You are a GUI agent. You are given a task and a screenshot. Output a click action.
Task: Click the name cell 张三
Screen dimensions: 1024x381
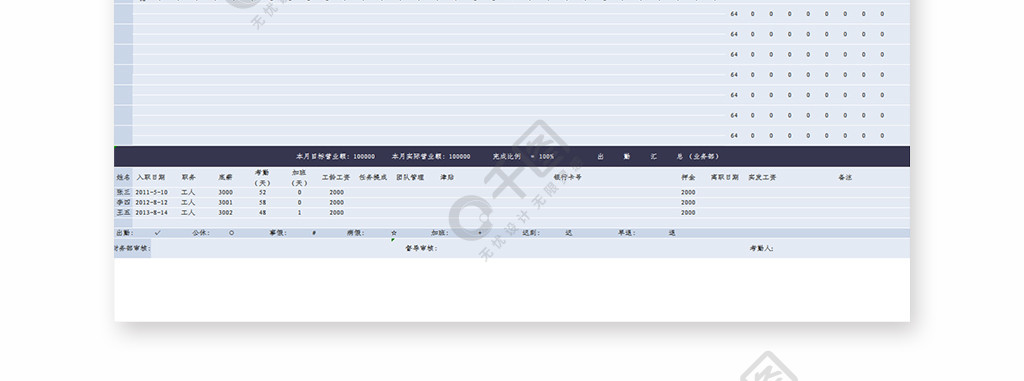123,192
